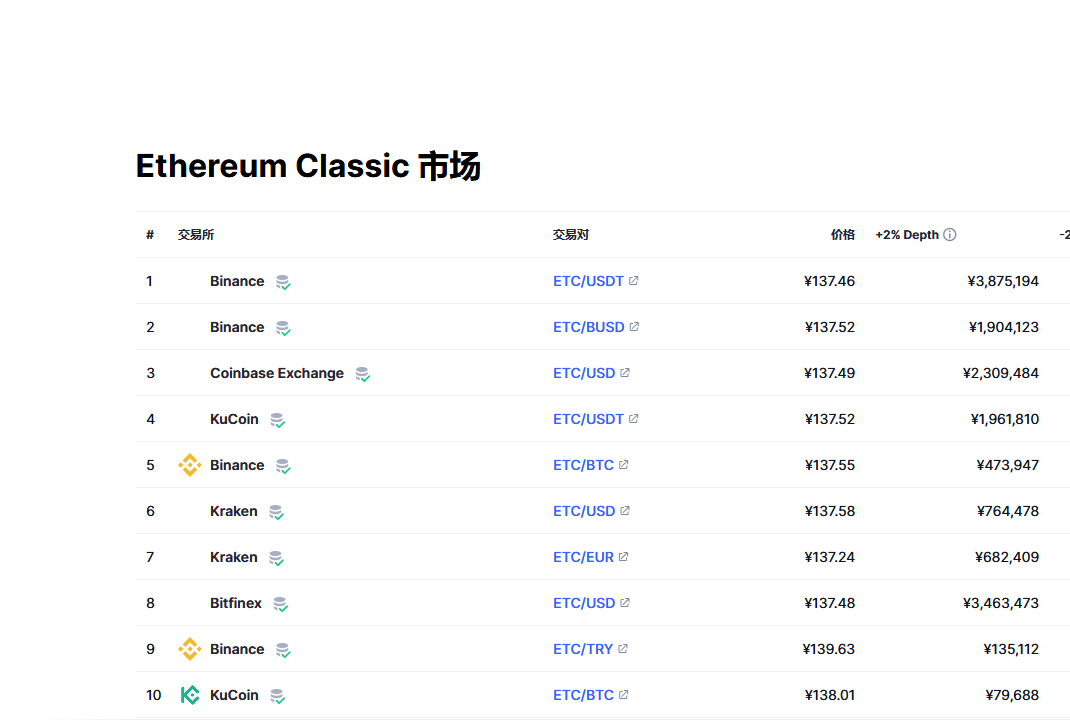Click Kraken exchange name in row 7
1070x720 pixels.
(233, 558)
